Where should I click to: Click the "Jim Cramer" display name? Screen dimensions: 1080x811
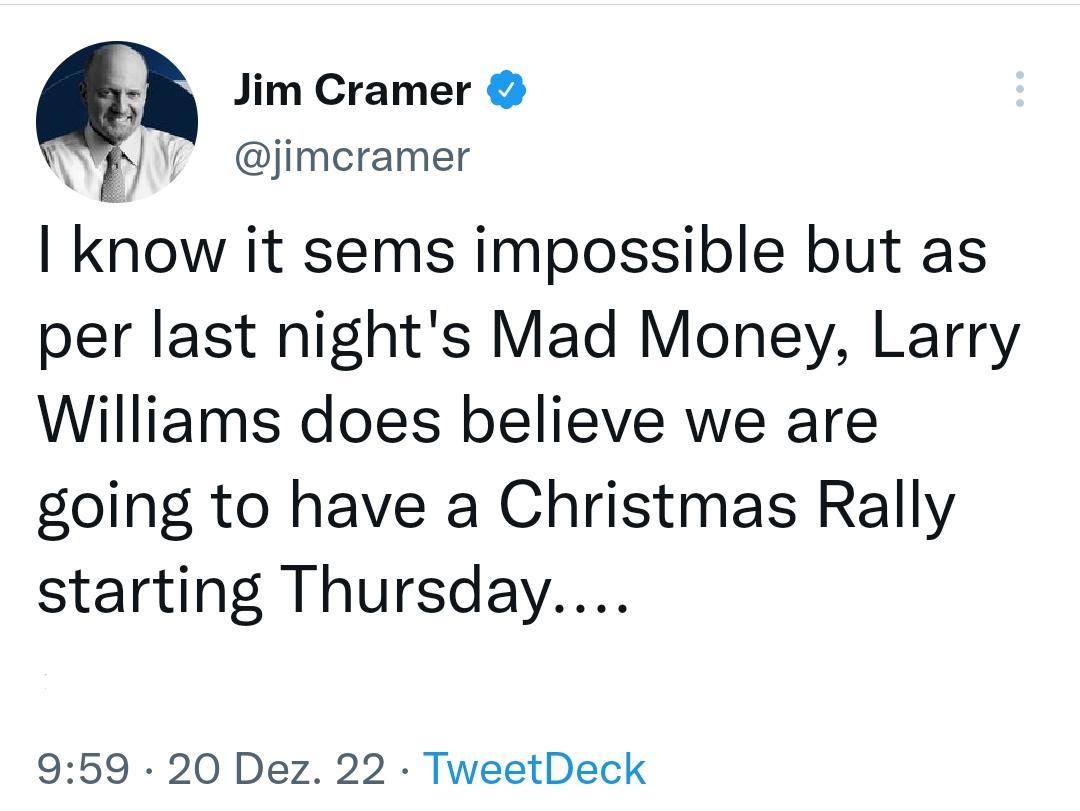[x=351, y=91]
